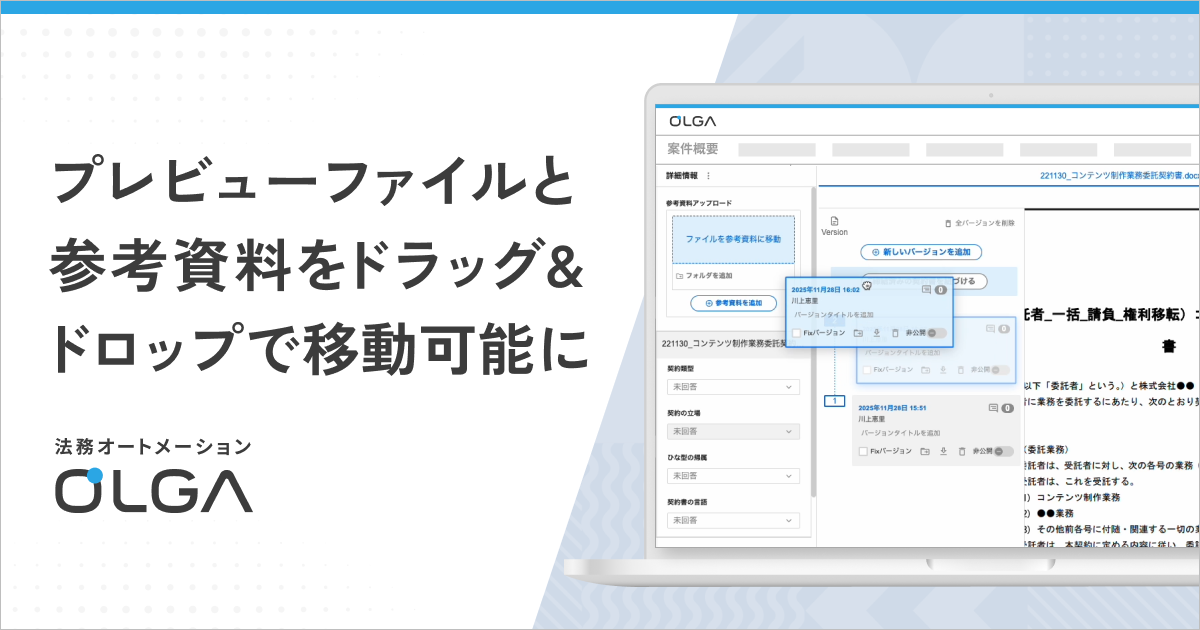Click the フォルダを追加 folder icon
The width and height of the screenshot is (1200, 630).
678,277
